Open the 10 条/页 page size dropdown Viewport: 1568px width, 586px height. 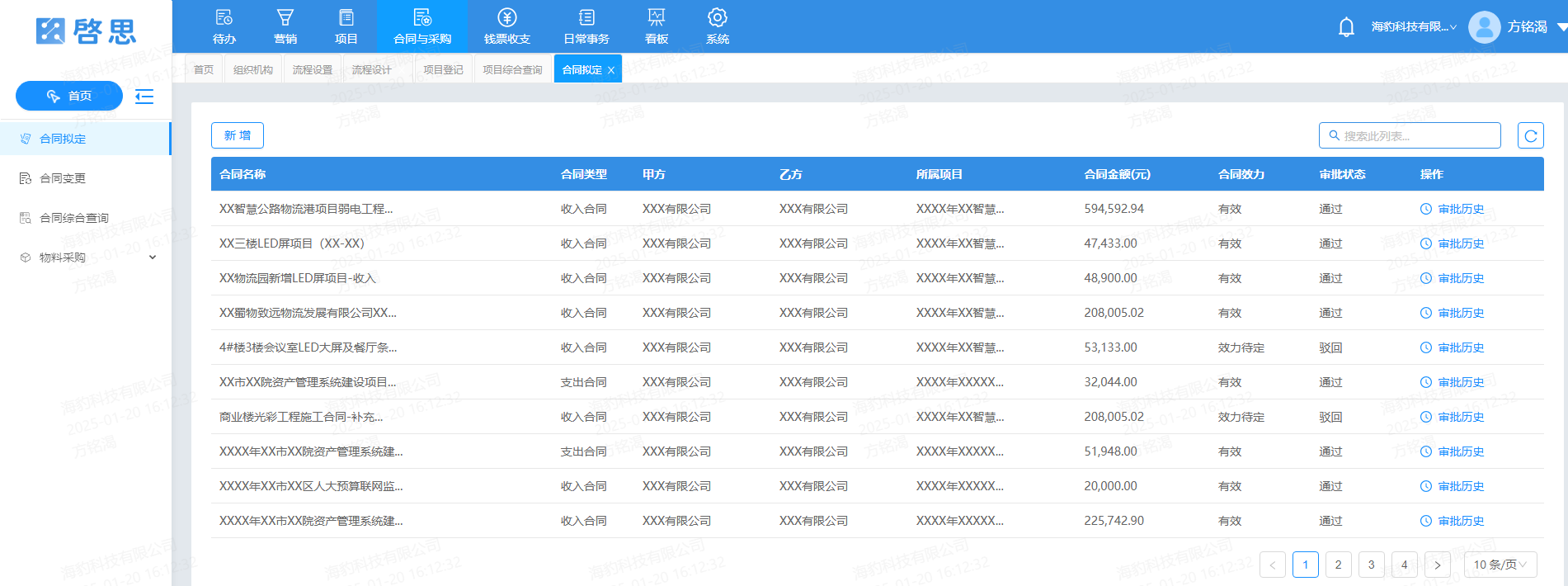point(1500,565)
